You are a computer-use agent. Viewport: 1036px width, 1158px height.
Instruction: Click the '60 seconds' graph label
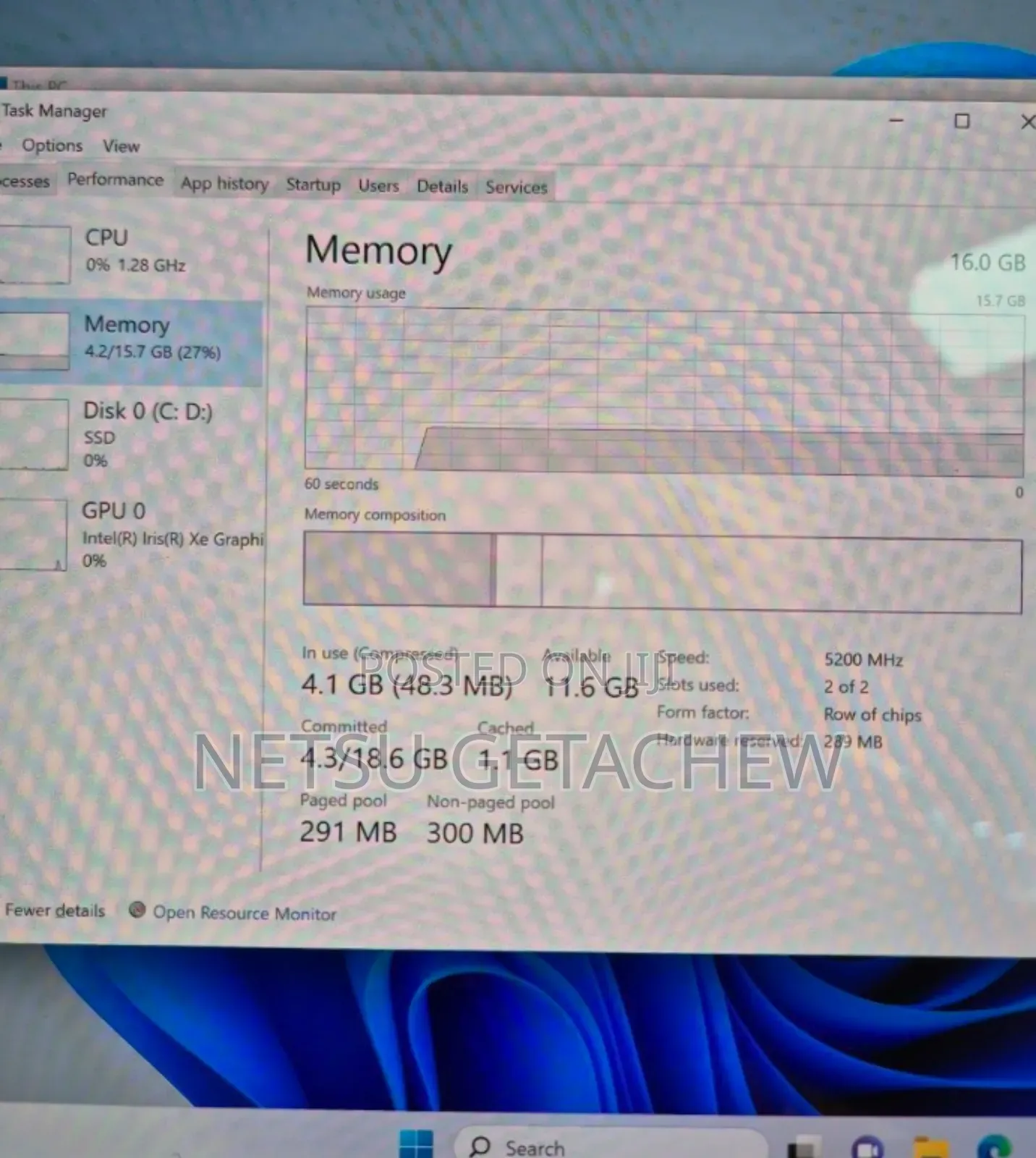(x=341, y=483)
